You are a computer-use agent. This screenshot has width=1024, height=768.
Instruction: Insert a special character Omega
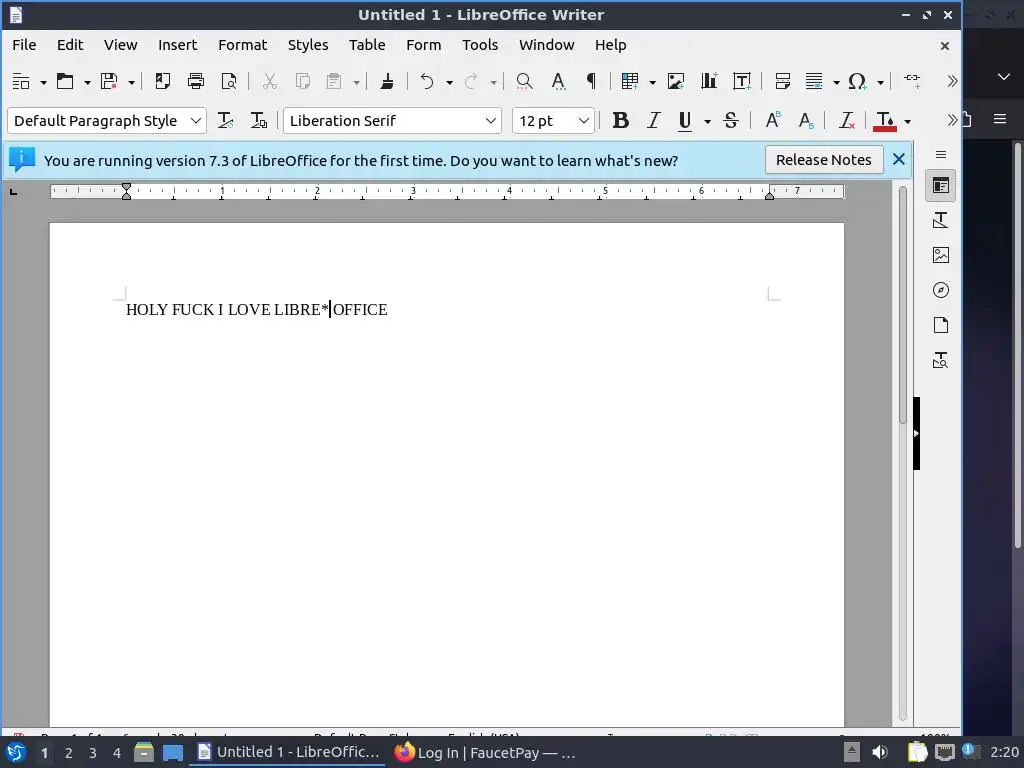pyautogui.click(x=857, y=81)
